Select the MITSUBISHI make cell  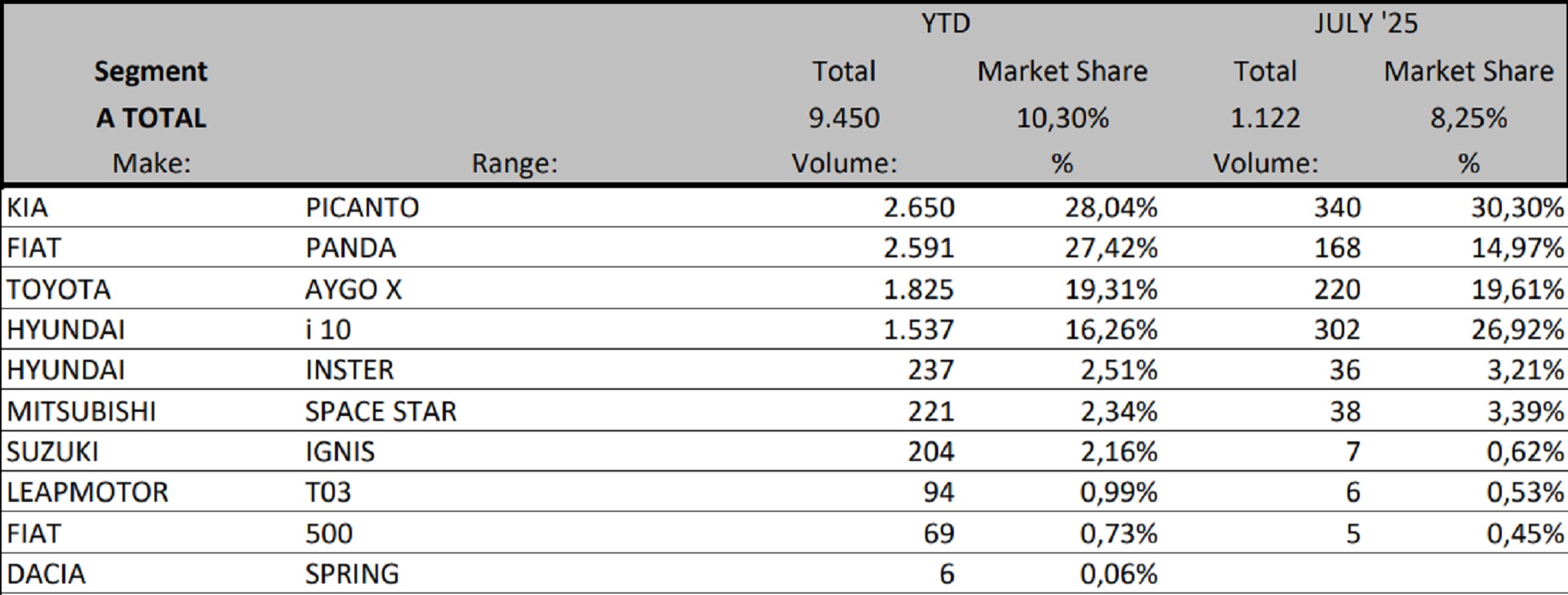pyautogui.click(x=81, y=411)
